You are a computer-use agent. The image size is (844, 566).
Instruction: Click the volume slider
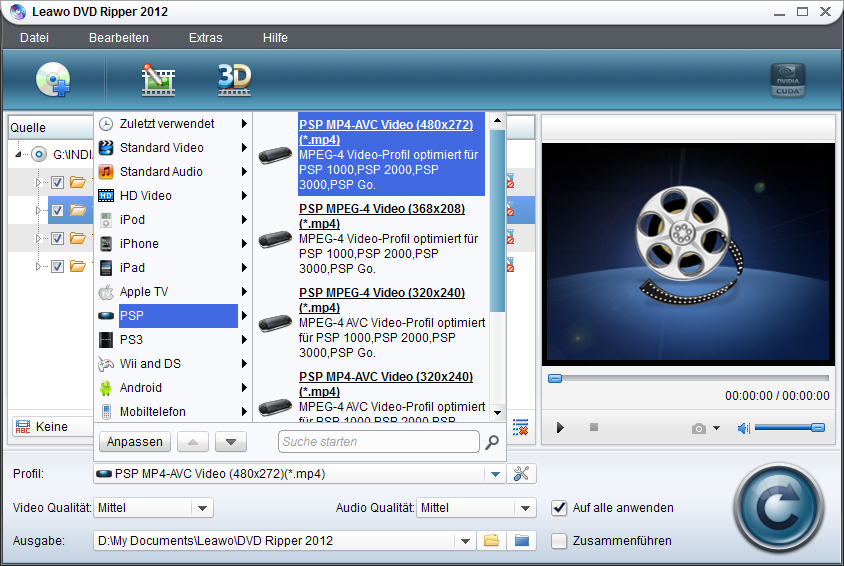790,428
